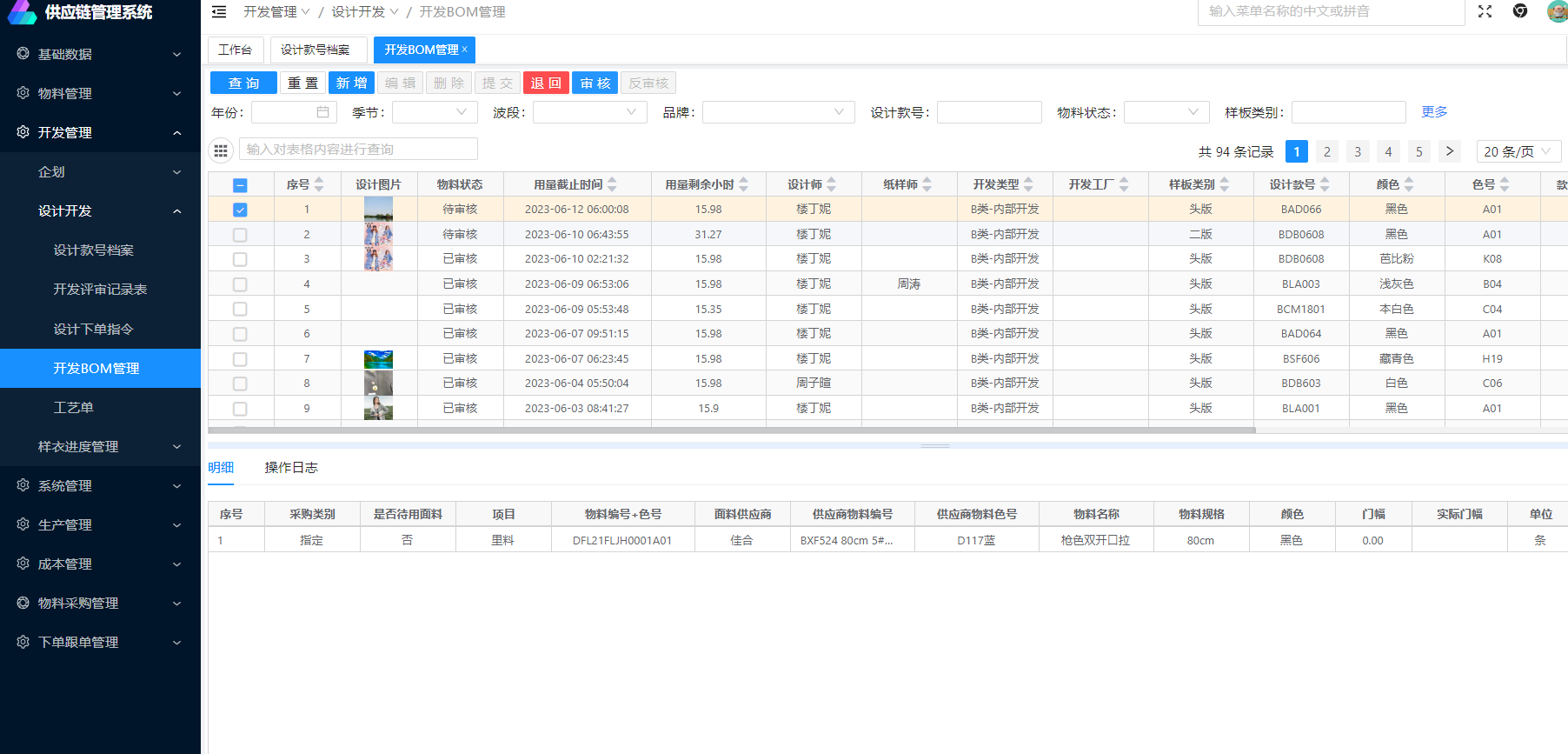Click the 更多 link for more filters
Image resolution: width=1568 pixels, height=754 pixels.
(1434, 112)
